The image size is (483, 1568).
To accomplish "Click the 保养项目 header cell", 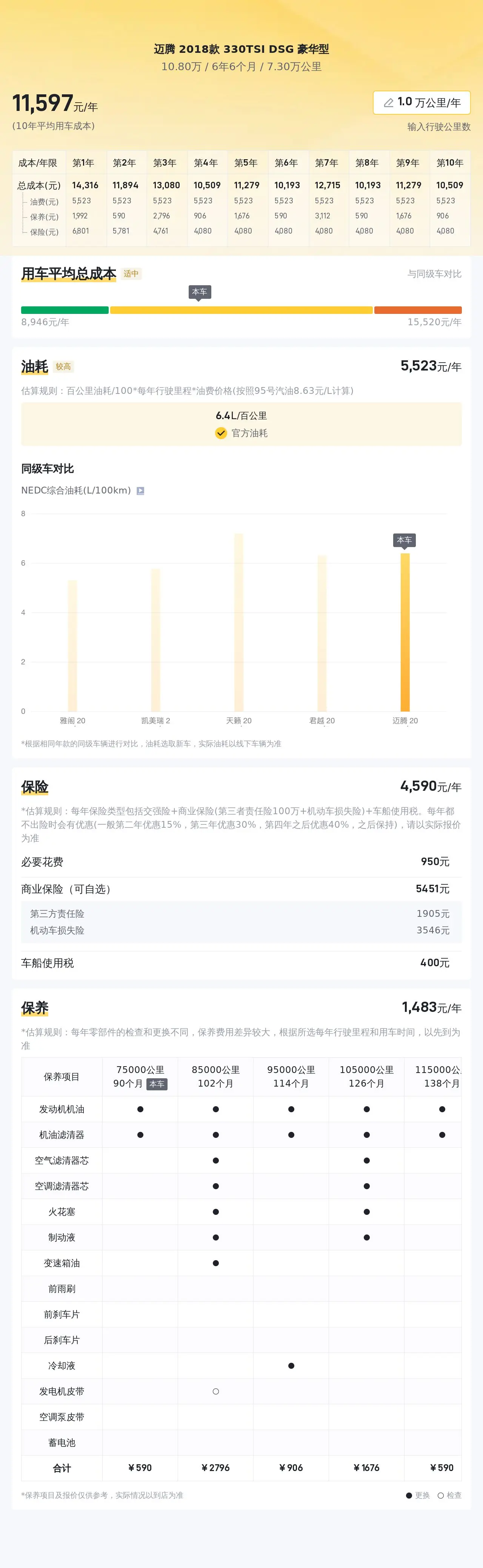I will (62, 1076).
